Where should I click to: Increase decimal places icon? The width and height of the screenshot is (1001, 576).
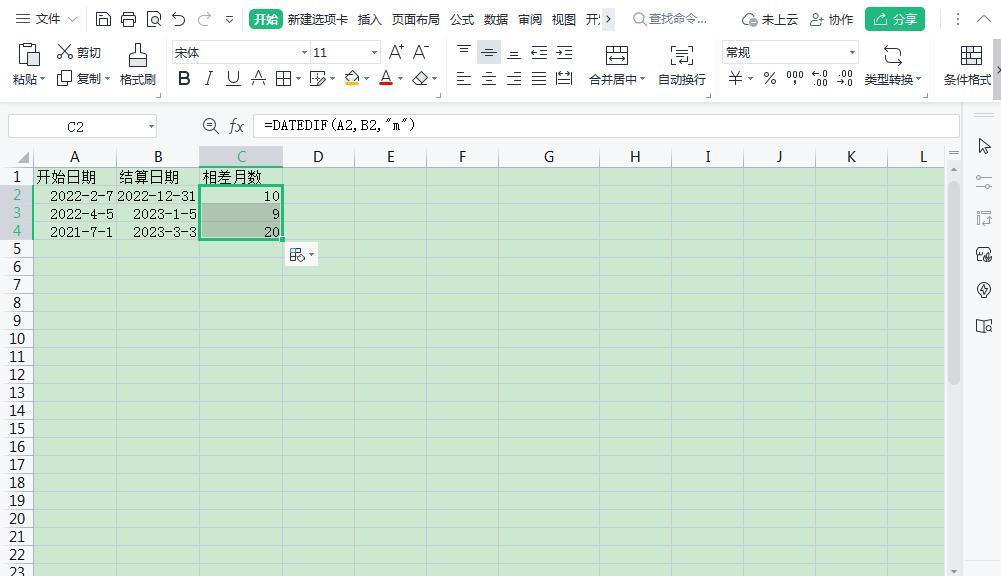click(820, 79)
